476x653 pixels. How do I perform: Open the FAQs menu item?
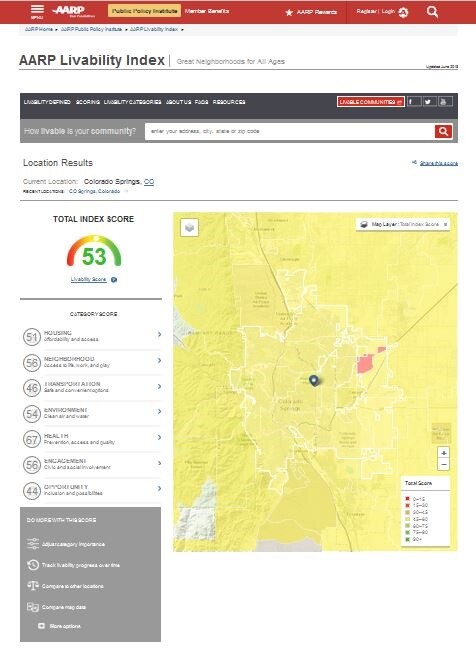[x=202, y=102]
